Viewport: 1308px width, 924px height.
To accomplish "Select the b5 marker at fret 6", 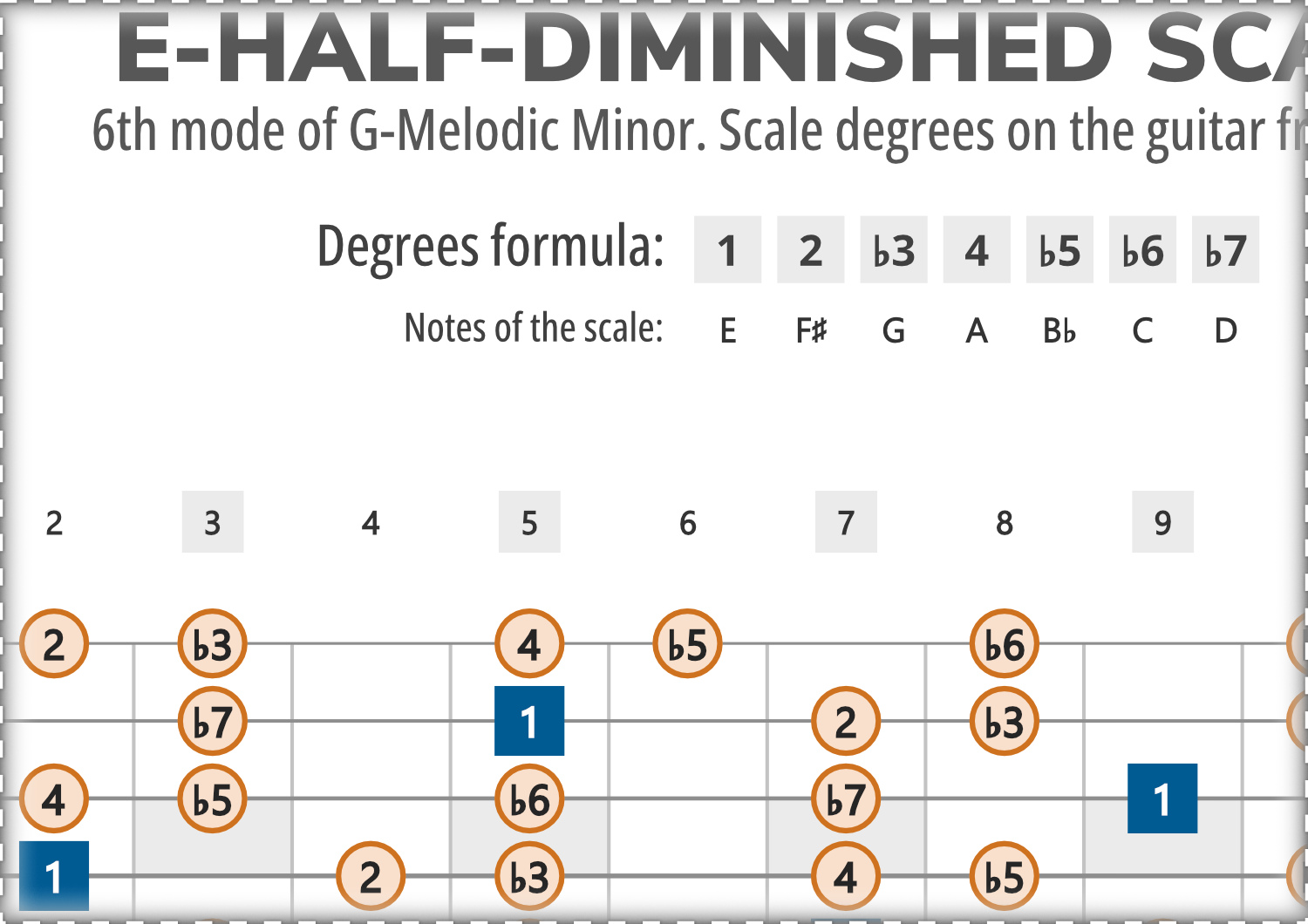I will [688, 644].
